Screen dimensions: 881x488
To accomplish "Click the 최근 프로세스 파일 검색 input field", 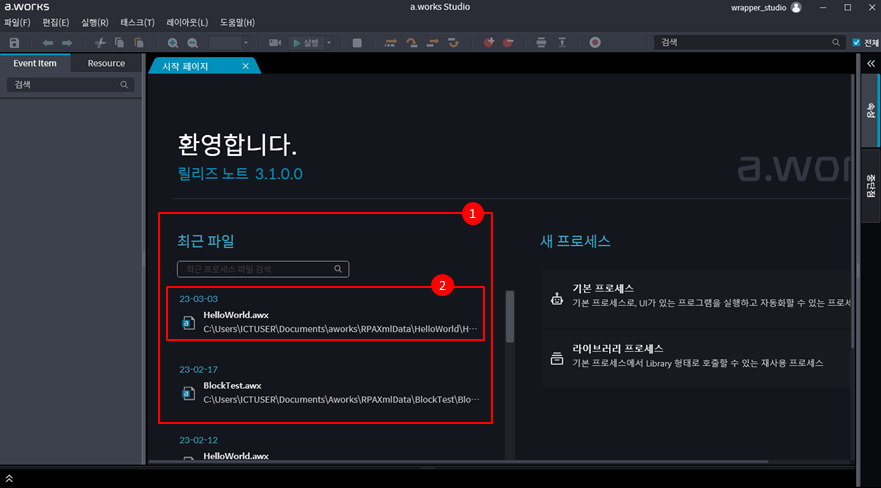I will pos(263,269).
